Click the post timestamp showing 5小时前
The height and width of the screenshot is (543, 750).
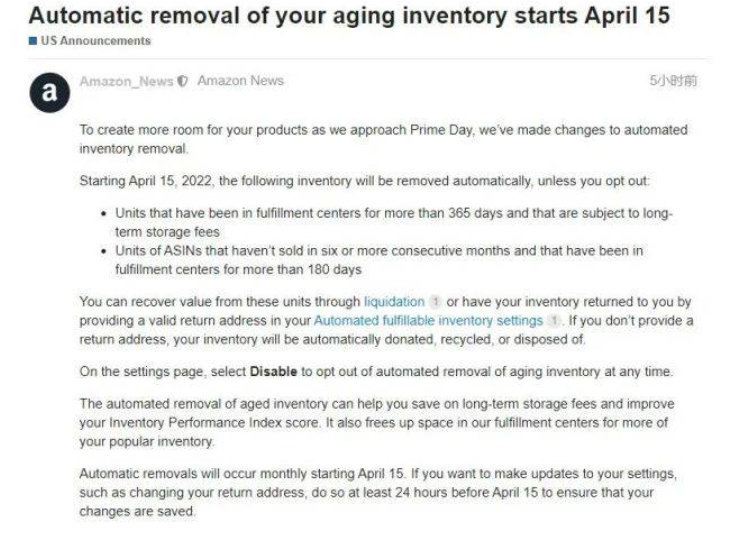click(x=673, y=81)
